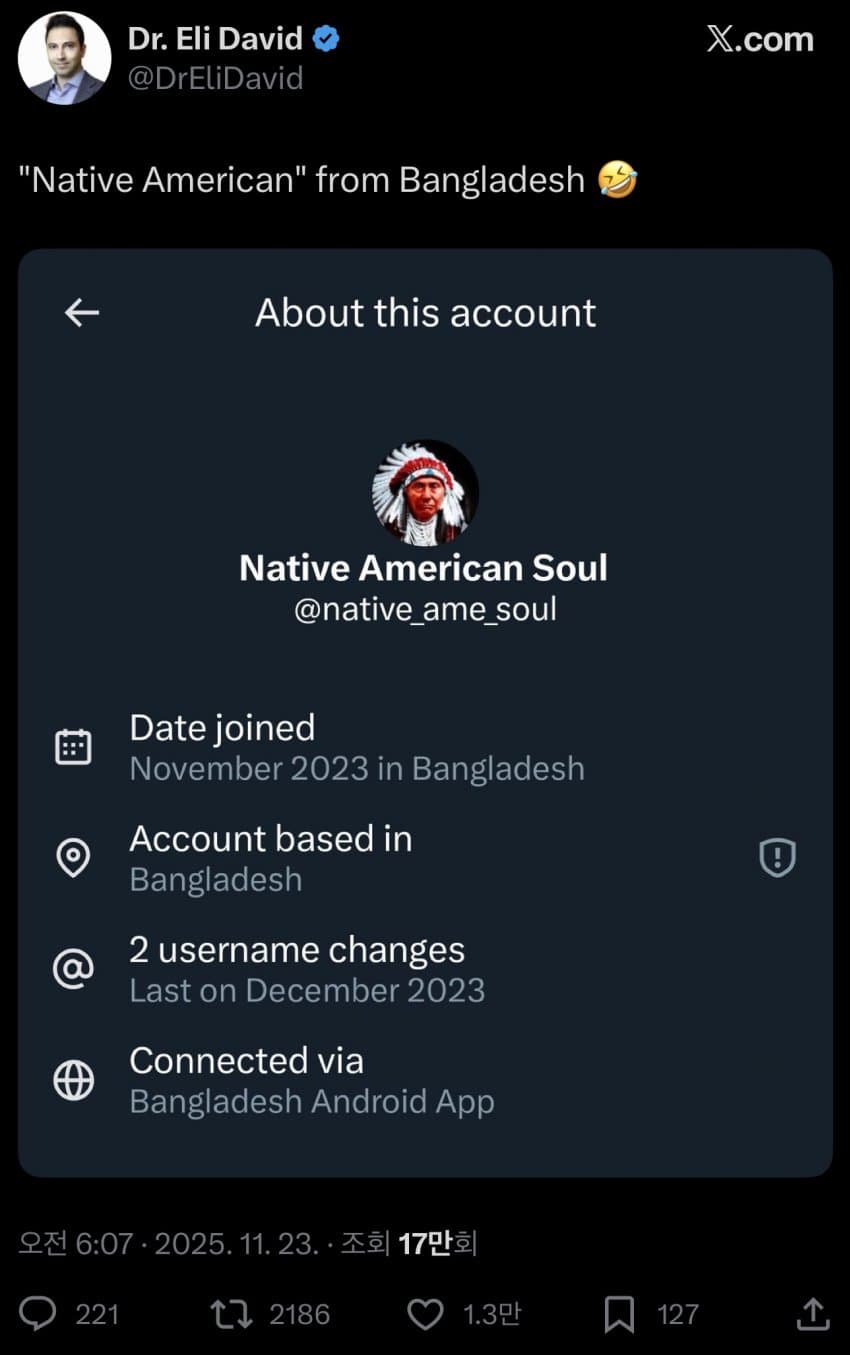Click the blue verified badge
Screen dimensions: 850x1355
326,39
